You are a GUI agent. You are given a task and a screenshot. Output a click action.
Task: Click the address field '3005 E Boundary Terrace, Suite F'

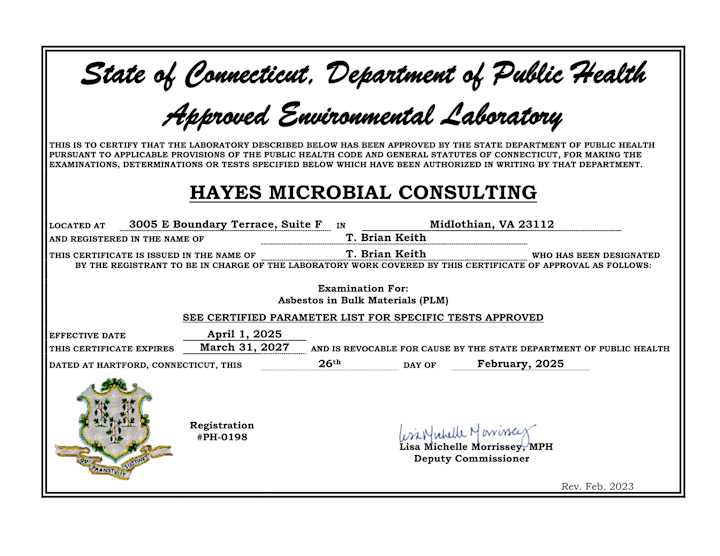pyautogui.click(x=227, y=224)
